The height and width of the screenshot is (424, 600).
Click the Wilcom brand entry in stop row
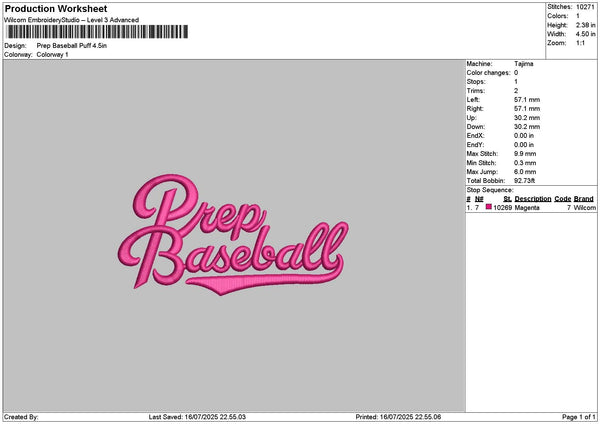584,208
